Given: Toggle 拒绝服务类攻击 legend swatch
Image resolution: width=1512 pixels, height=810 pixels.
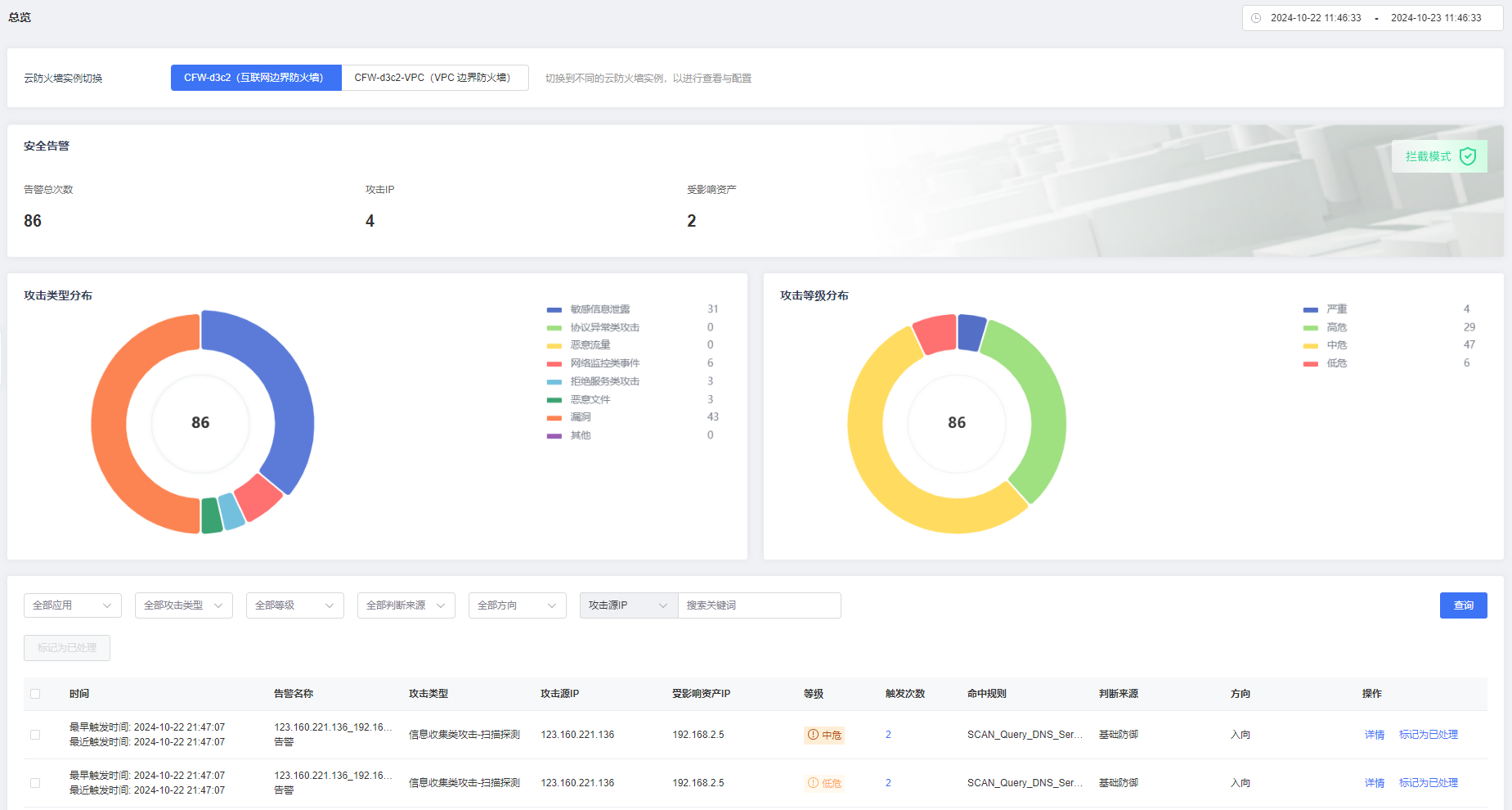Looking at the screenshot, I should [554, 382].
